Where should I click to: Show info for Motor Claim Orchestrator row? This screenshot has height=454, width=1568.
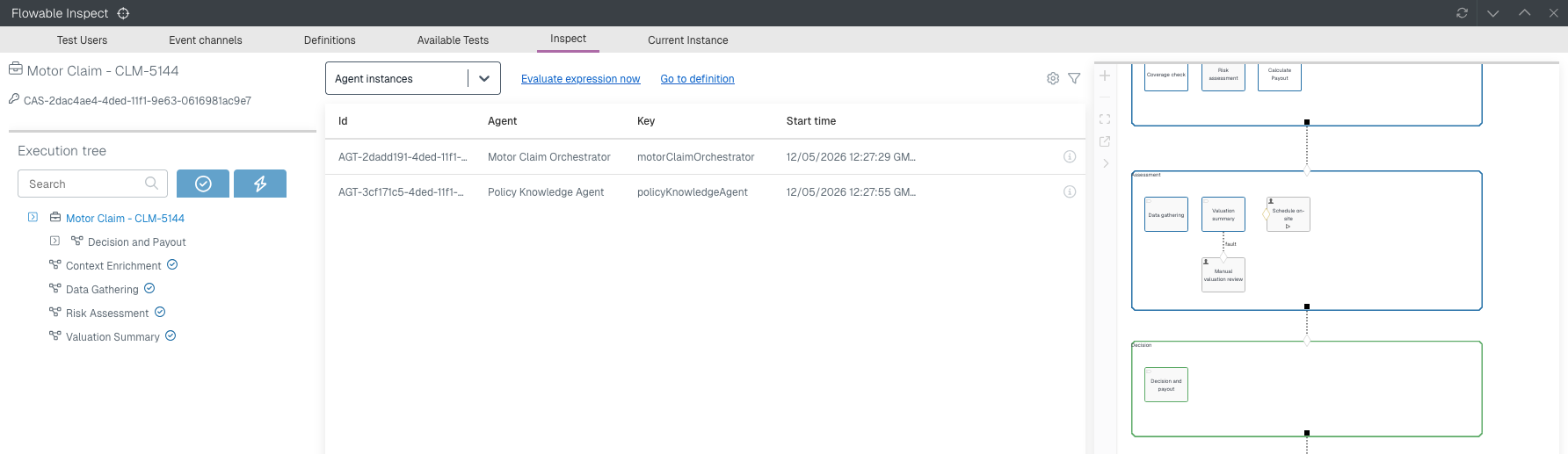click(1070, 156)
